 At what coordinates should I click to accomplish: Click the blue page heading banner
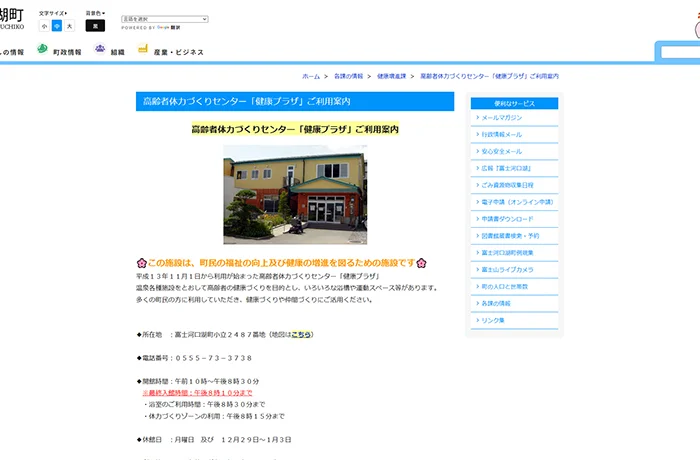click(x=295, y=101)
